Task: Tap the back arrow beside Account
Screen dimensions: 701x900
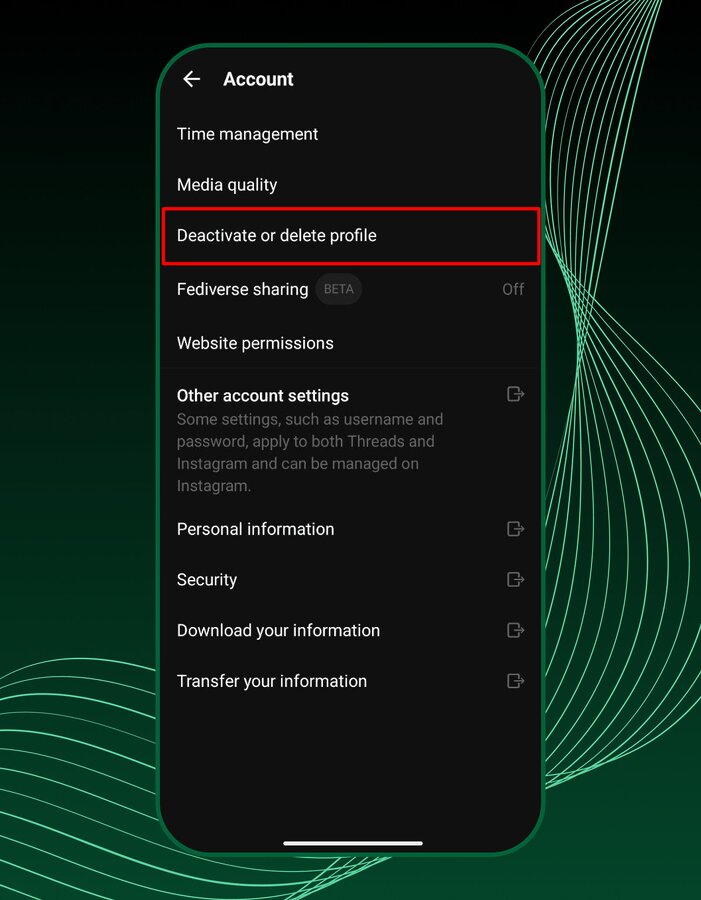Action: 192,79
